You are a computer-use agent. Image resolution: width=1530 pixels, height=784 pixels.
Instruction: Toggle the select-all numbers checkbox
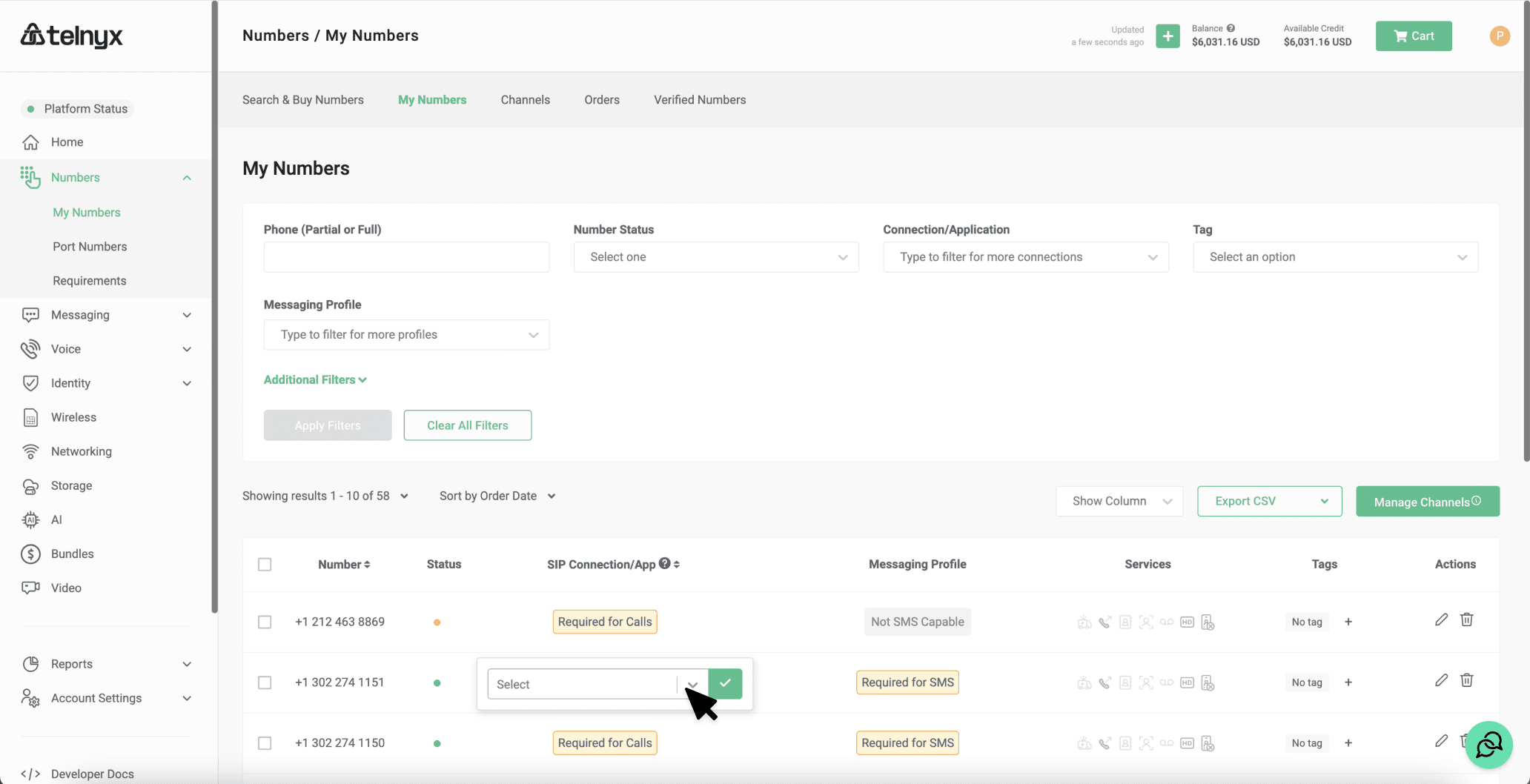pyautogui.click(x=265, y=565)
